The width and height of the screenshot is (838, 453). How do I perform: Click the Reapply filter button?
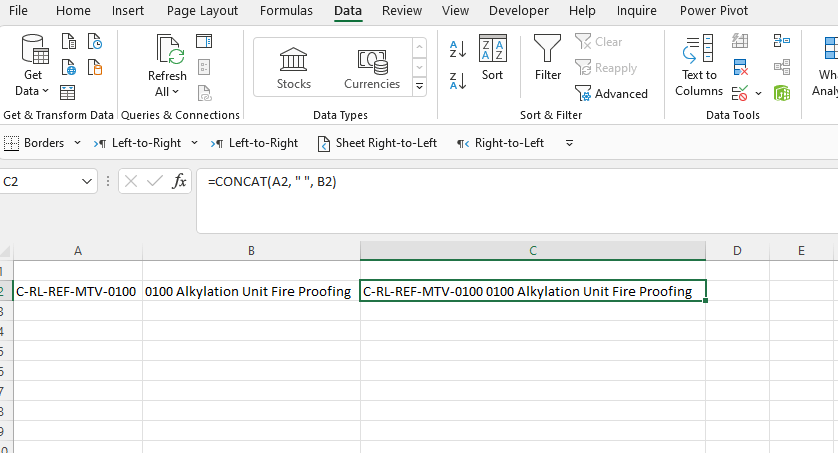[x=606, y=68]
